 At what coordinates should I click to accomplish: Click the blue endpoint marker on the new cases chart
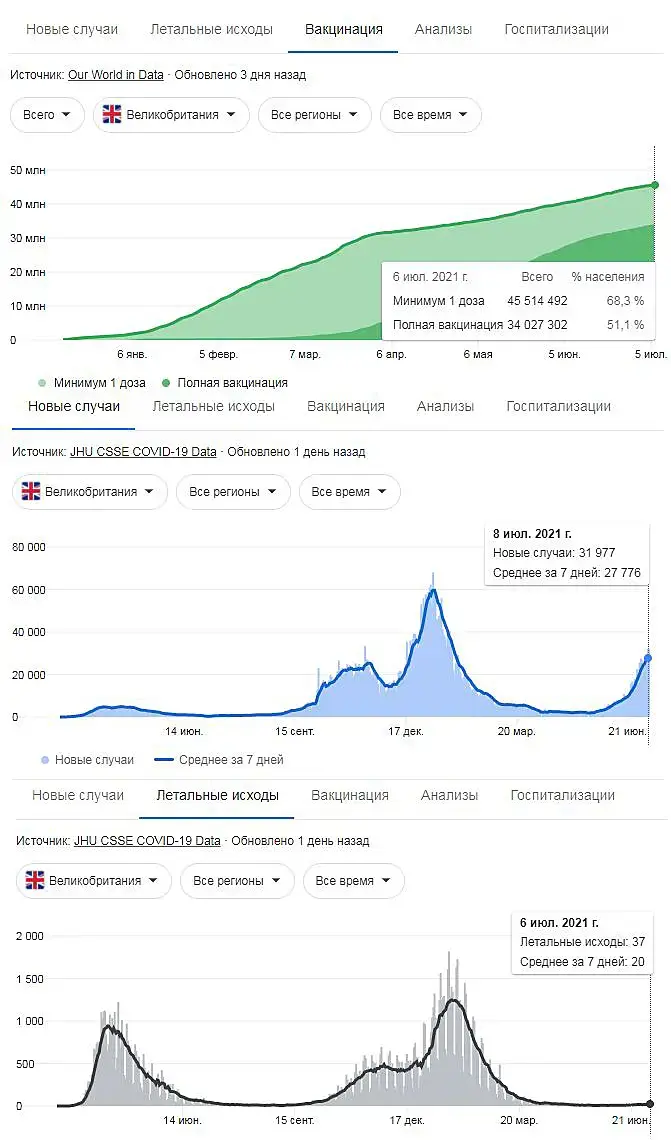pos(648,658)
